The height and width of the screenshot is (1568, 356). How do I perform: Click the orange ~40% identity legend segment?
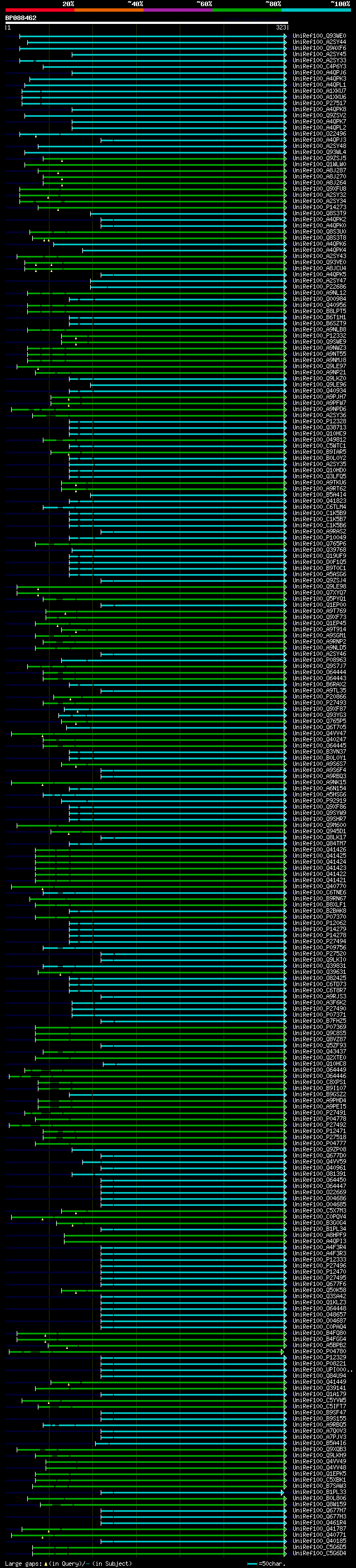pyautogui.click(x=109, y=10)
